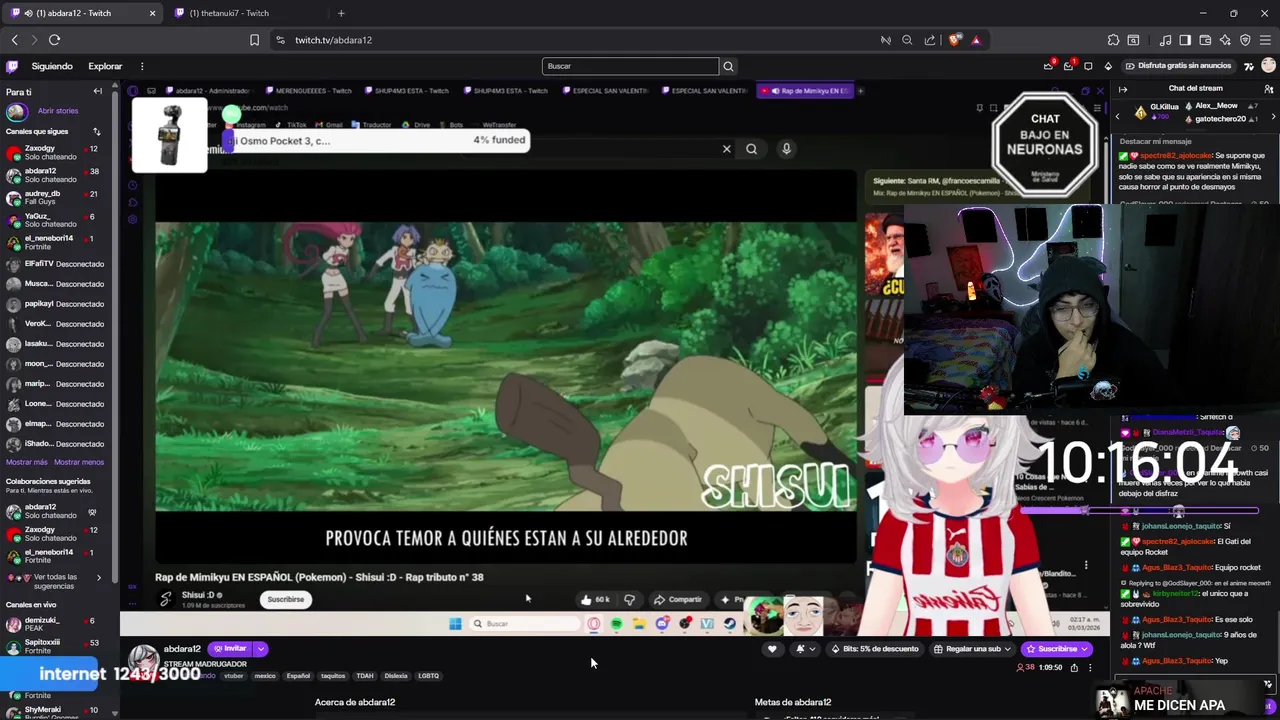Toggle follow heart button for abdara12

772,649
